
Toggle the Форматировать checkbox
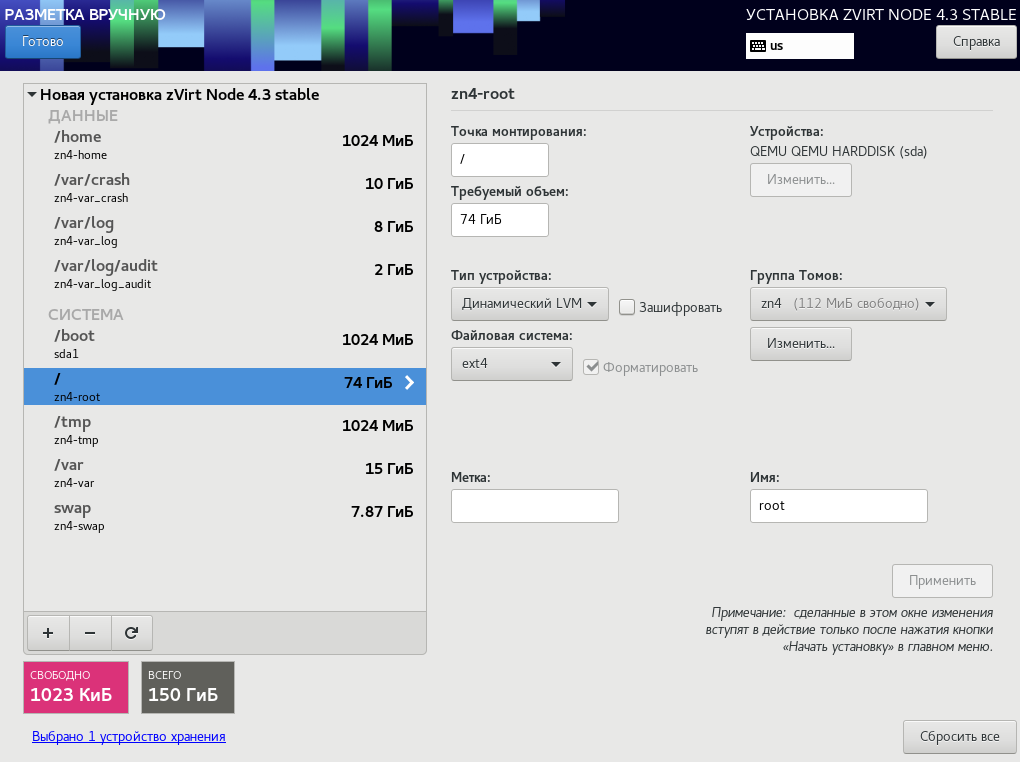(591, 367)
